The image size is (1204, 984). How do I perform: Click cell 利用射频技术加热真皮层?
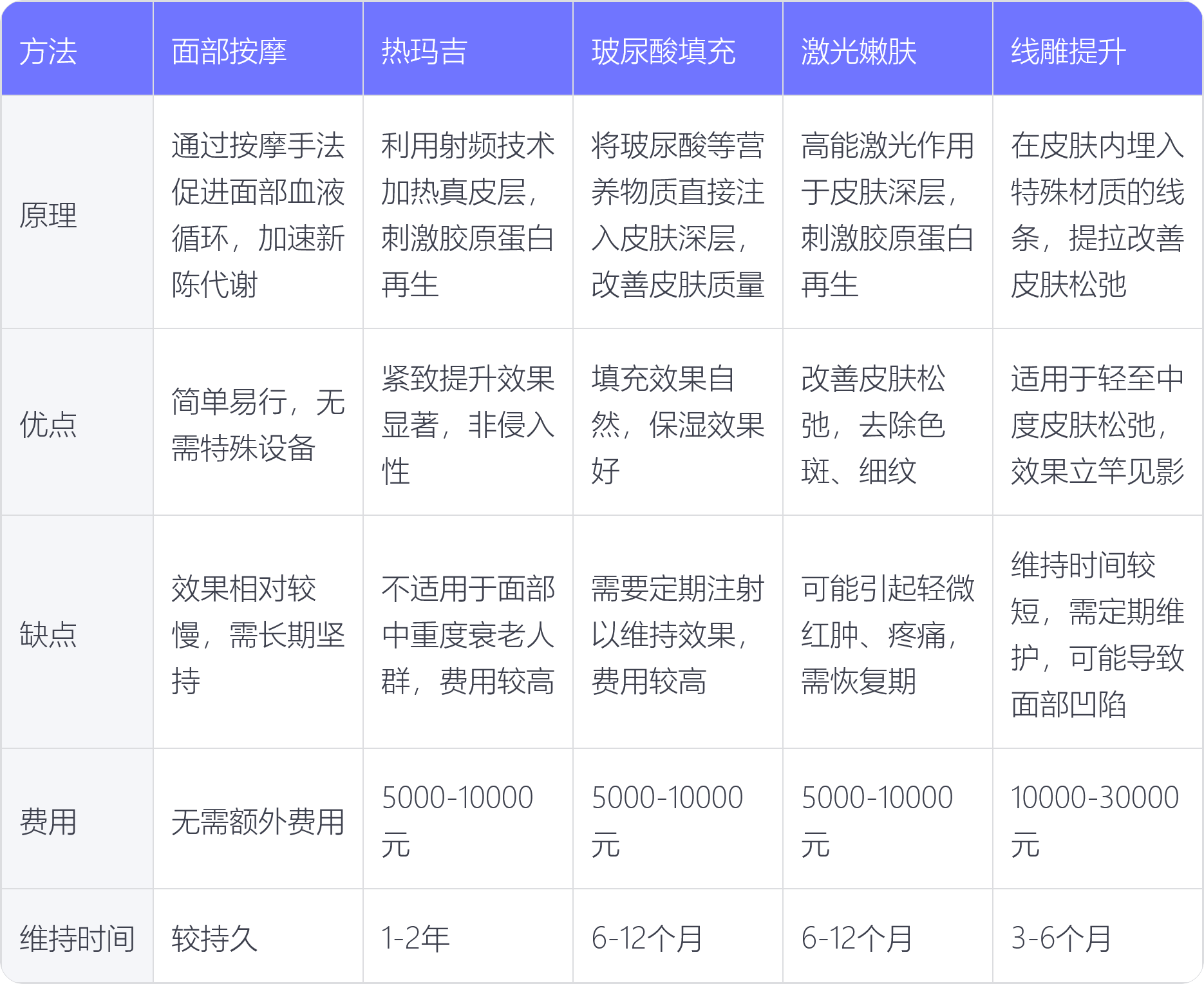point(468,213)
